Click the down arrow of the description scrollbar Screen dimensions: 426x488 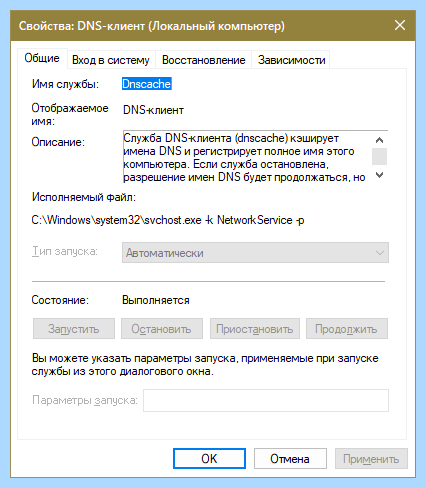[379, 175]
